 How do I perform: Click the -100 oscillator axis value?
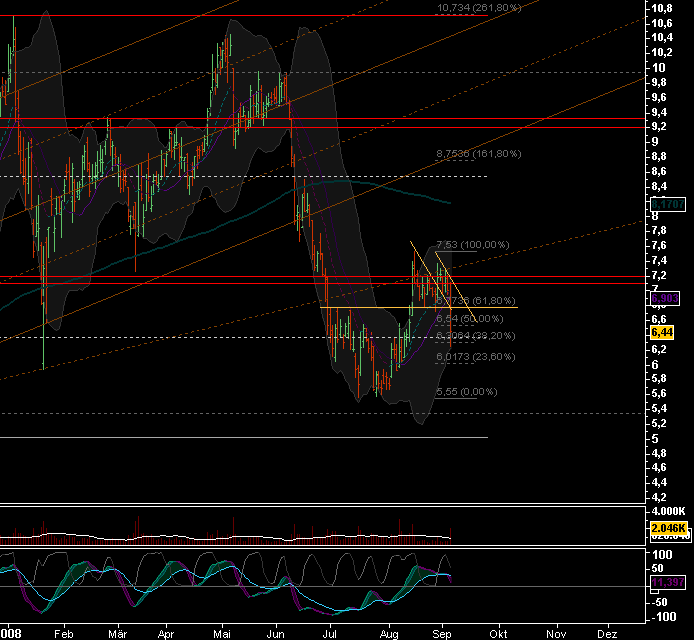point(663,617)
